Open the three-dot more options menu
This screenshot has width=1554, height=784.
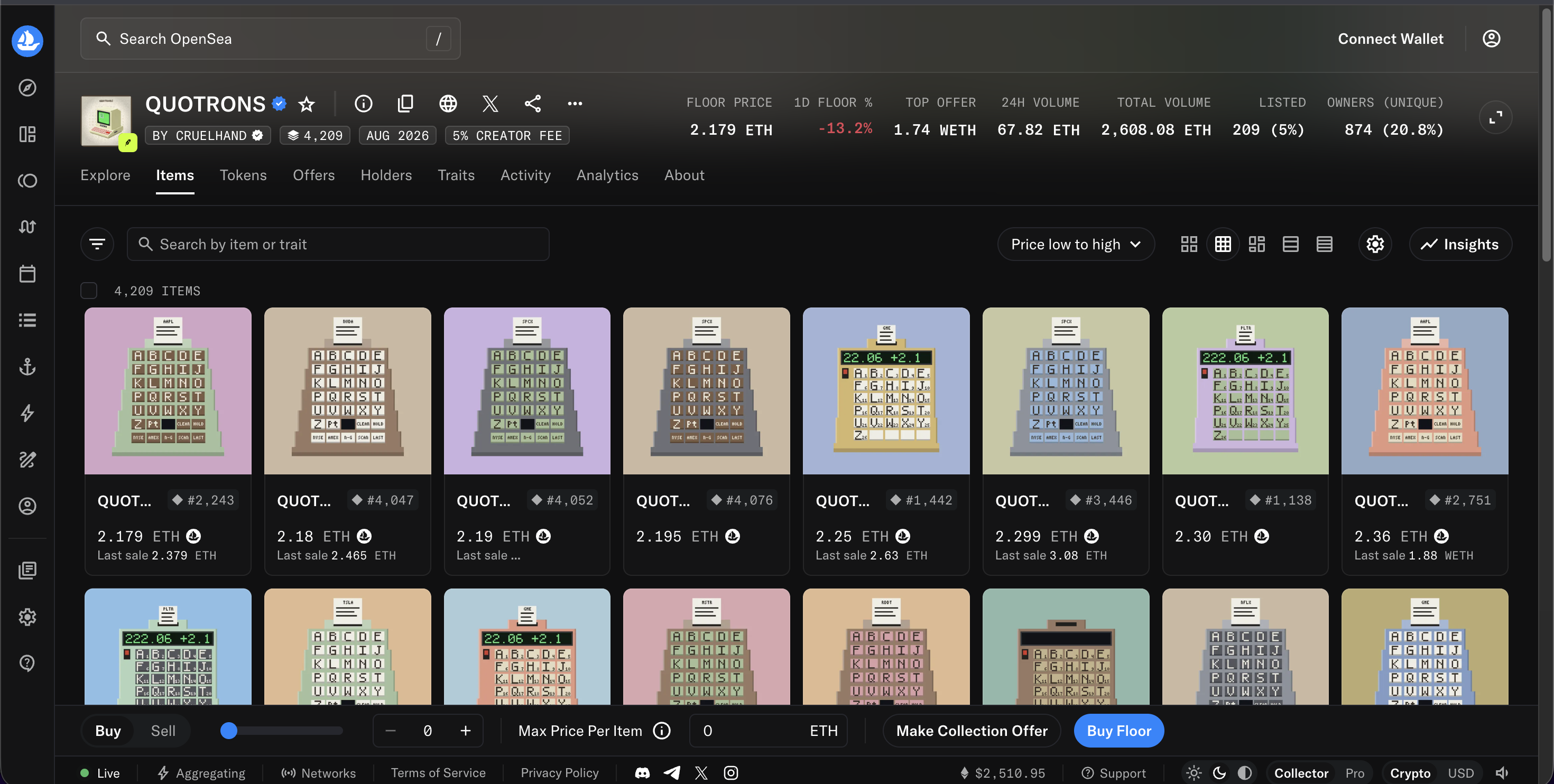[575, 104]
